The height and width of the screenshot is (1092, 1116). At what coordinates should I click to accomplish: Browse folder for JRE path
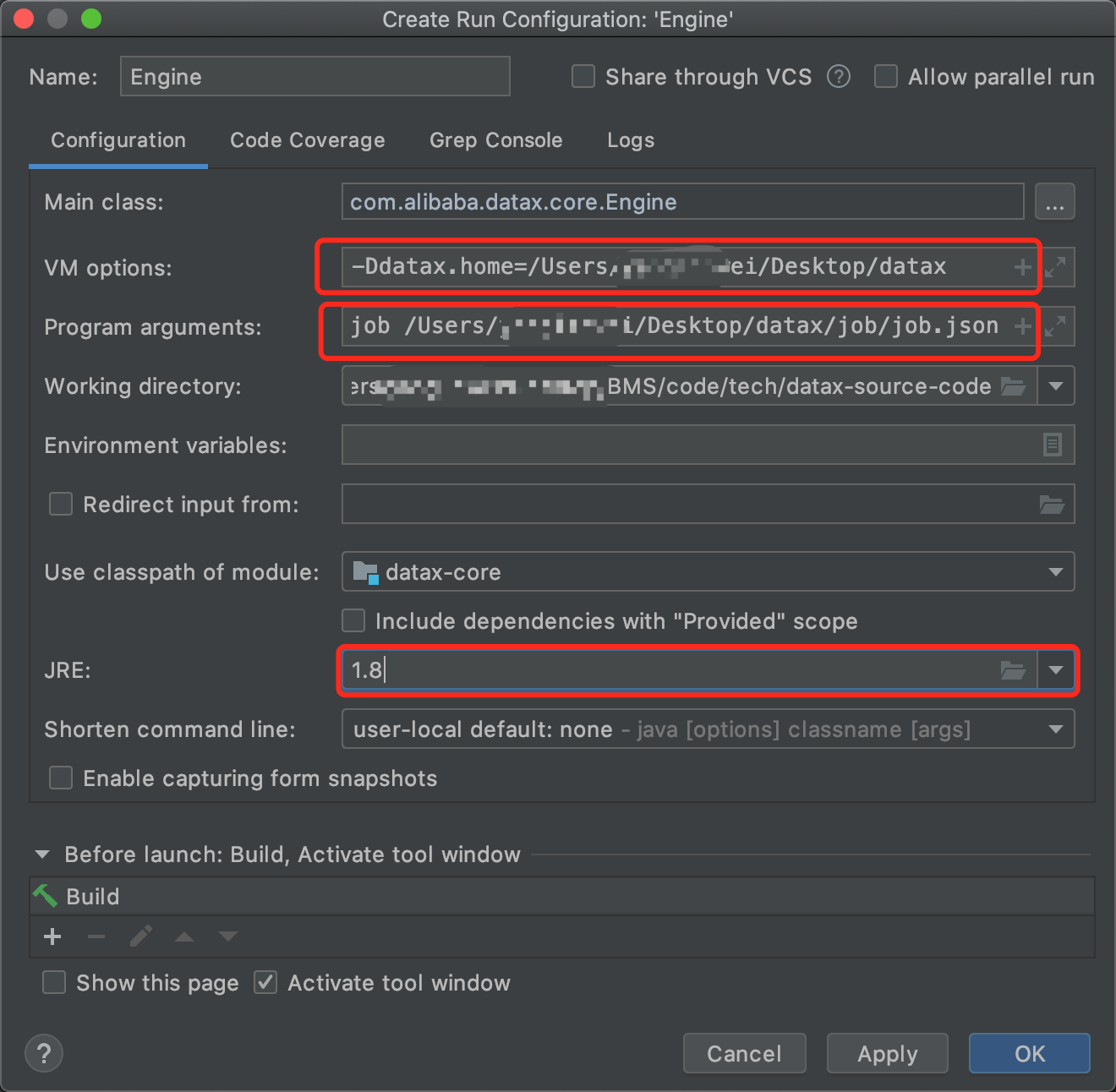click(1013, 670)
